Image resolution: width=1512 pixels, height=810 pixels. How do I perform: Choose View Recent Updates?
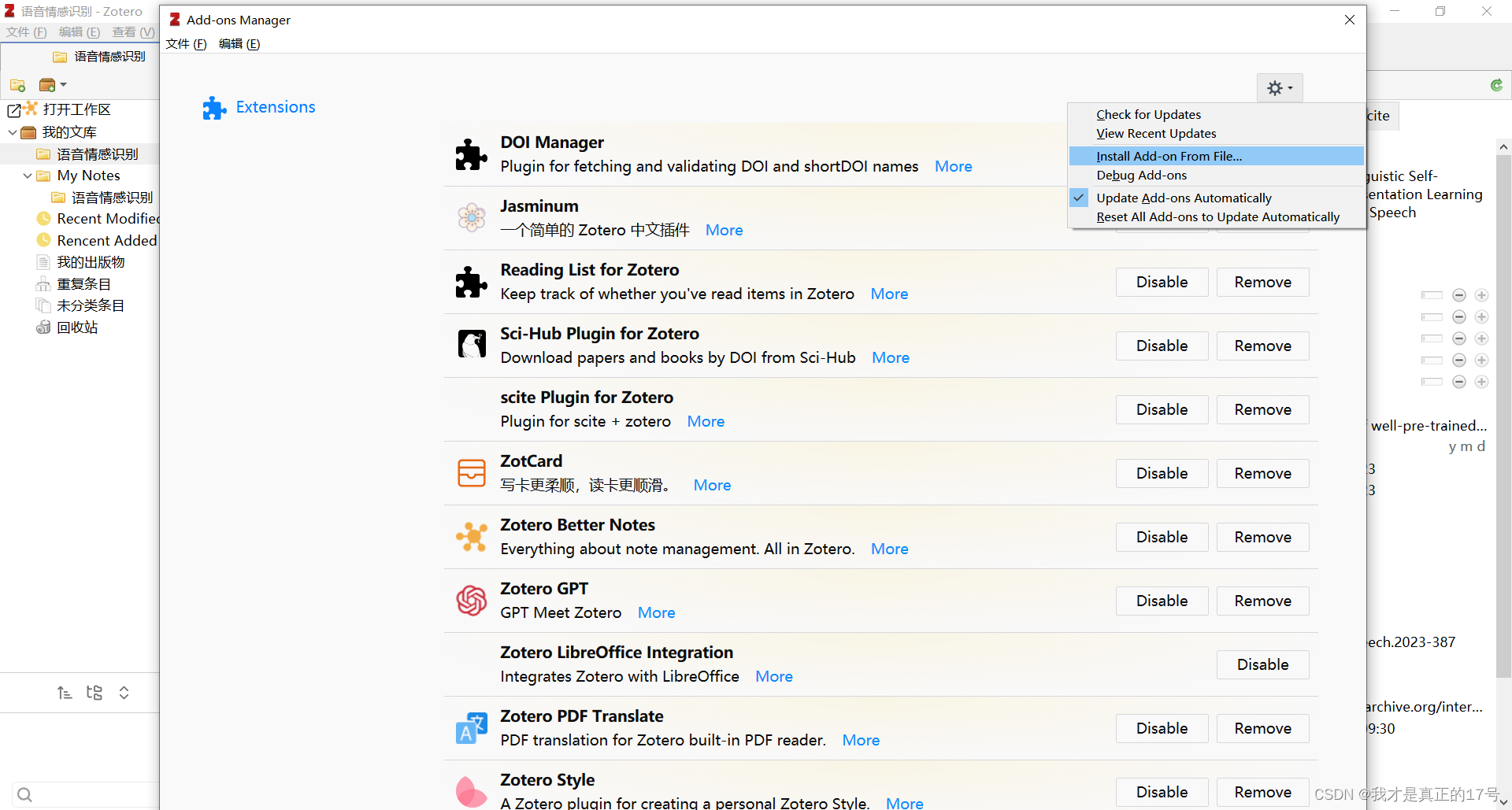pyautogui.click(x=1156, y=134)
